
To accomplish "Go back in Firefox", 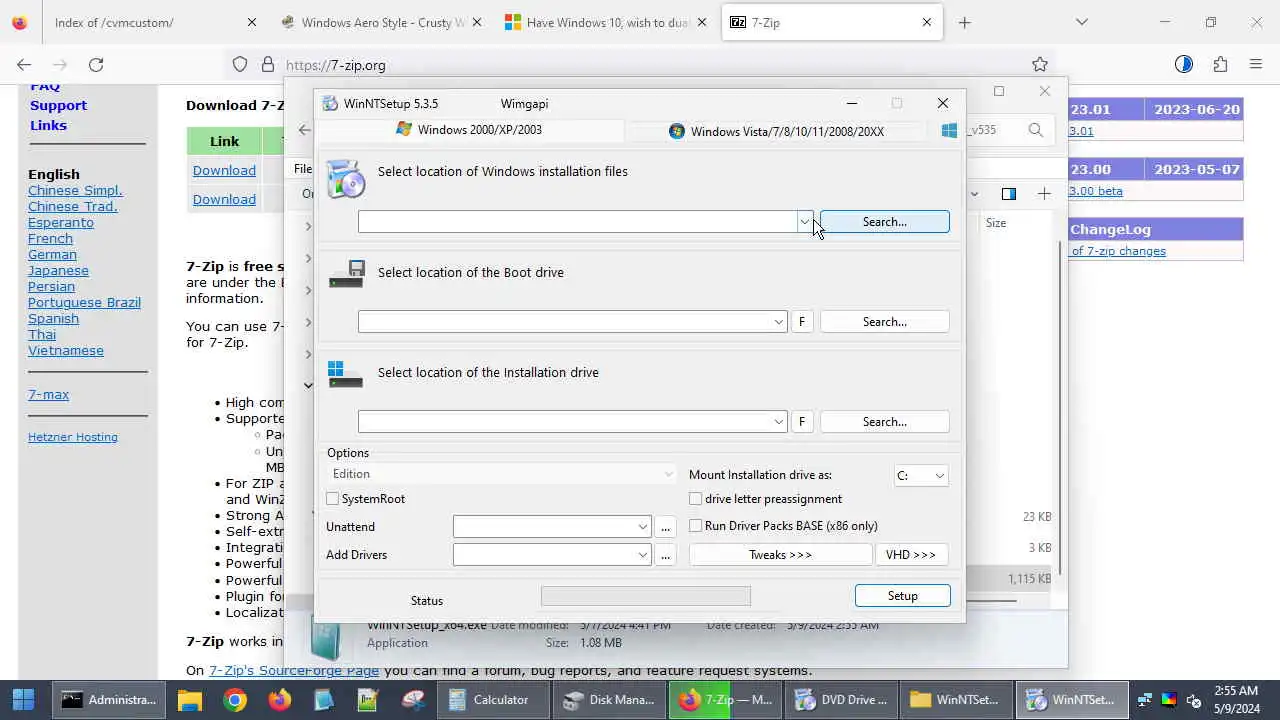I will [24, 64].
